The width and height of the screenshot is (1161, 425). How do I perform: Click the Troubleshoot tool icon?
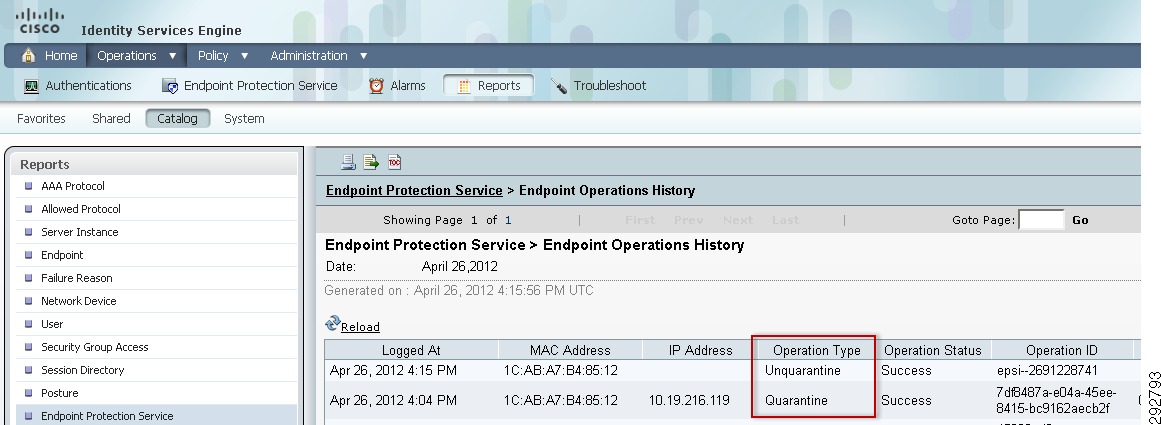click(x=559, y=86)
